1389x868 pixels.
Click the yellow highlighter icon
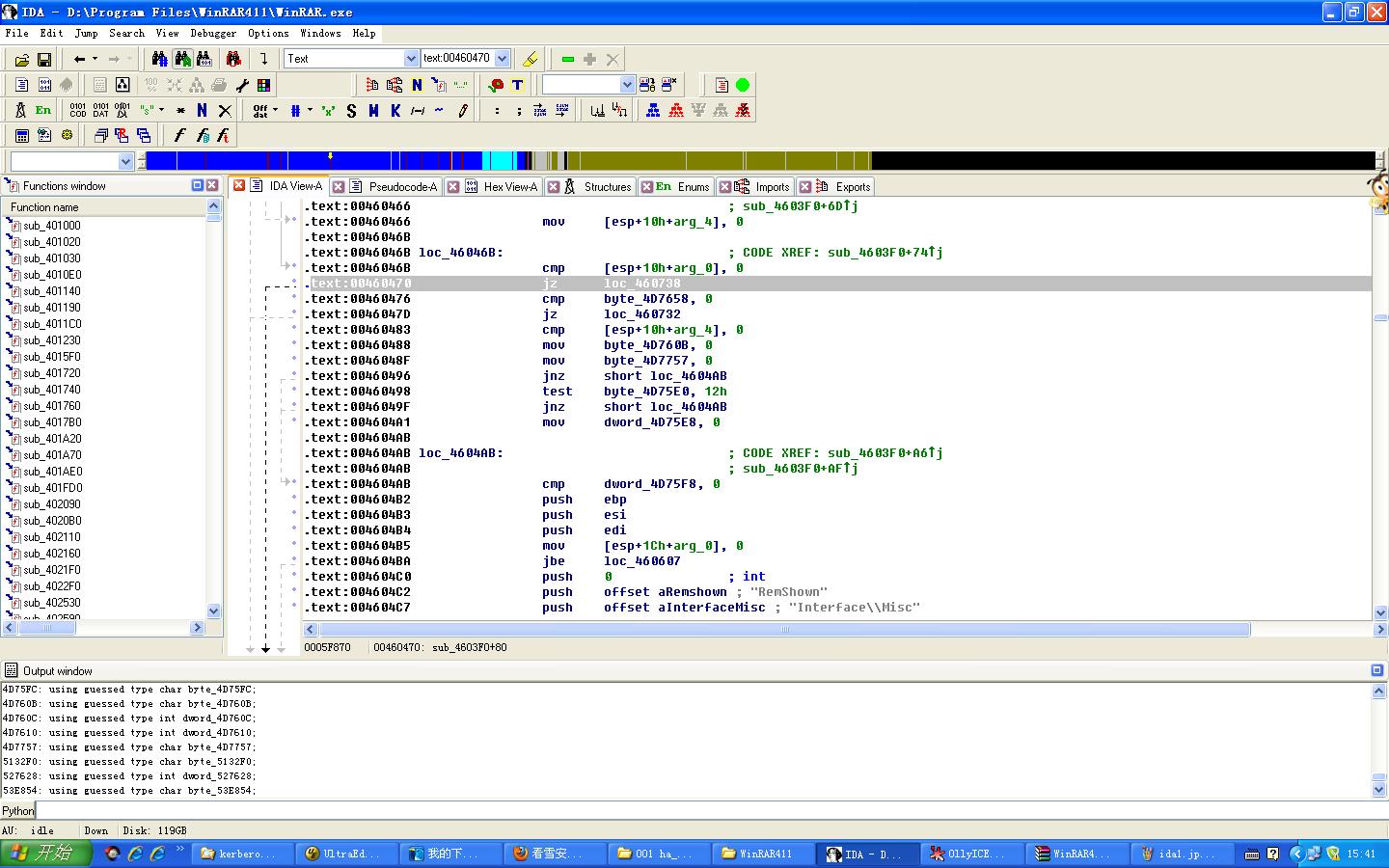pyautogui.click(x=530, y=60)
